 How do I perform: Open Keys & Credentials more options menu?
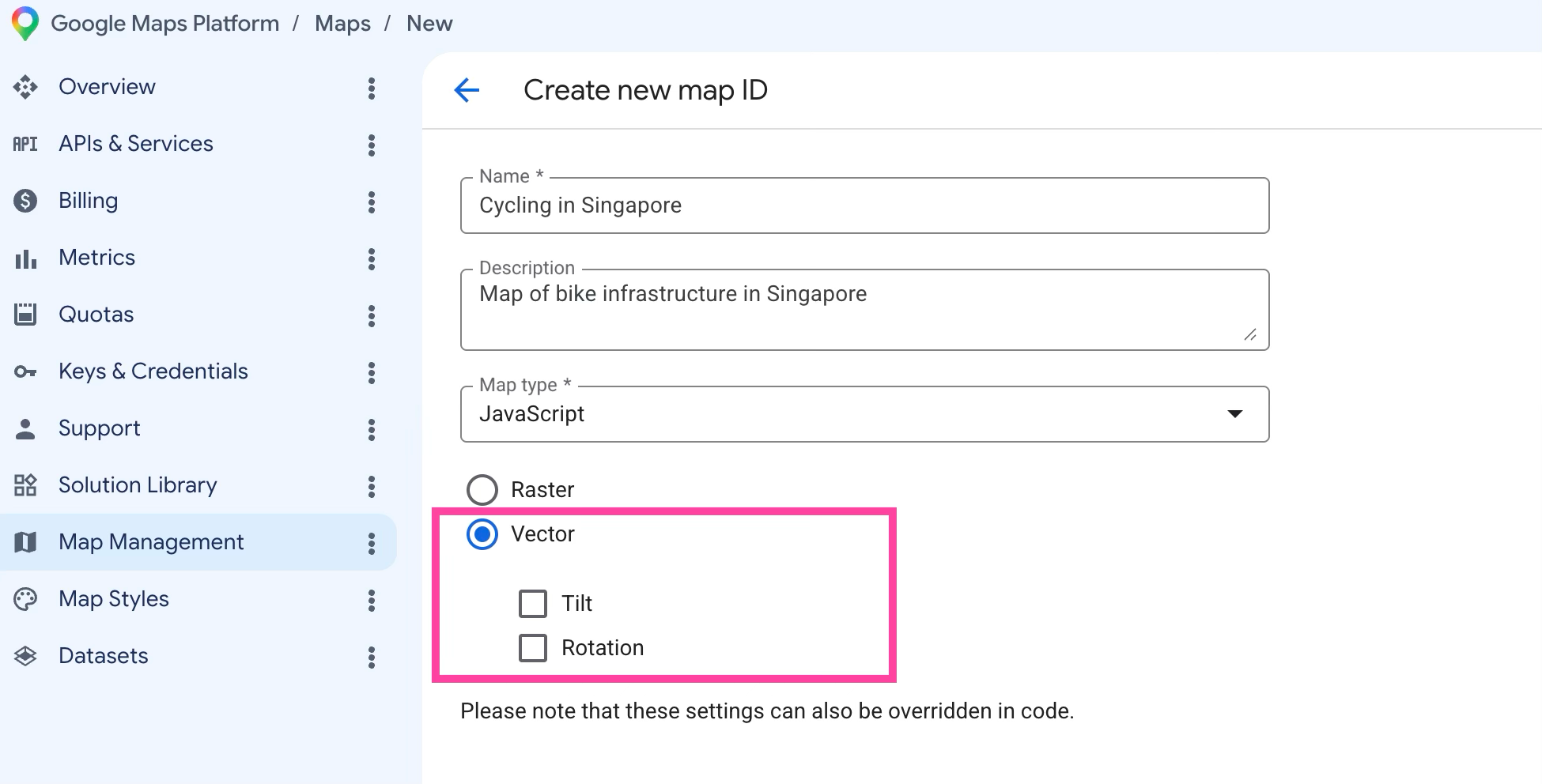[x=371, y=372]
